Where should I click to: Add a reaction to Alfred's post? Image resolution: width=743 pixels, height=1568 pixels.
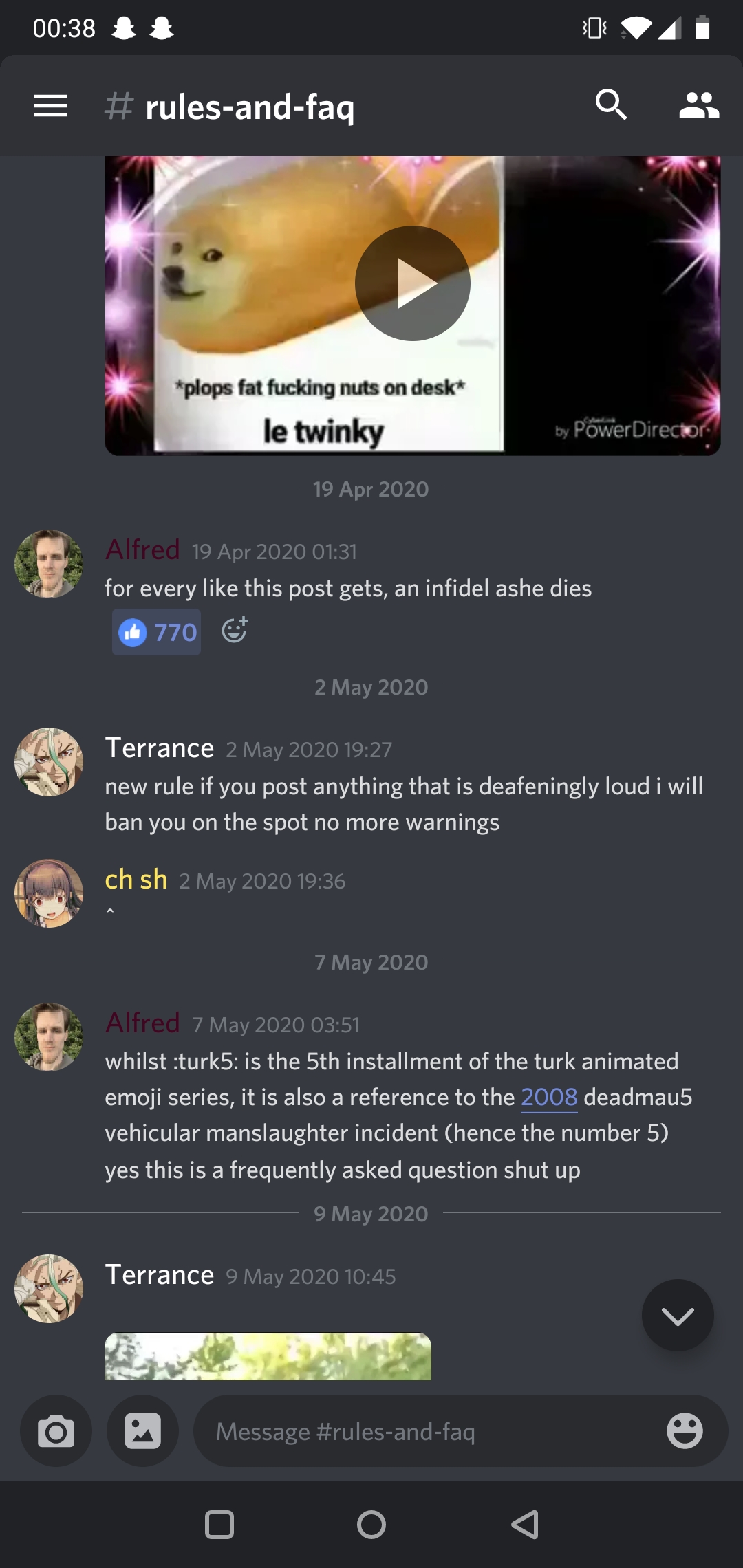click(235, 630)
